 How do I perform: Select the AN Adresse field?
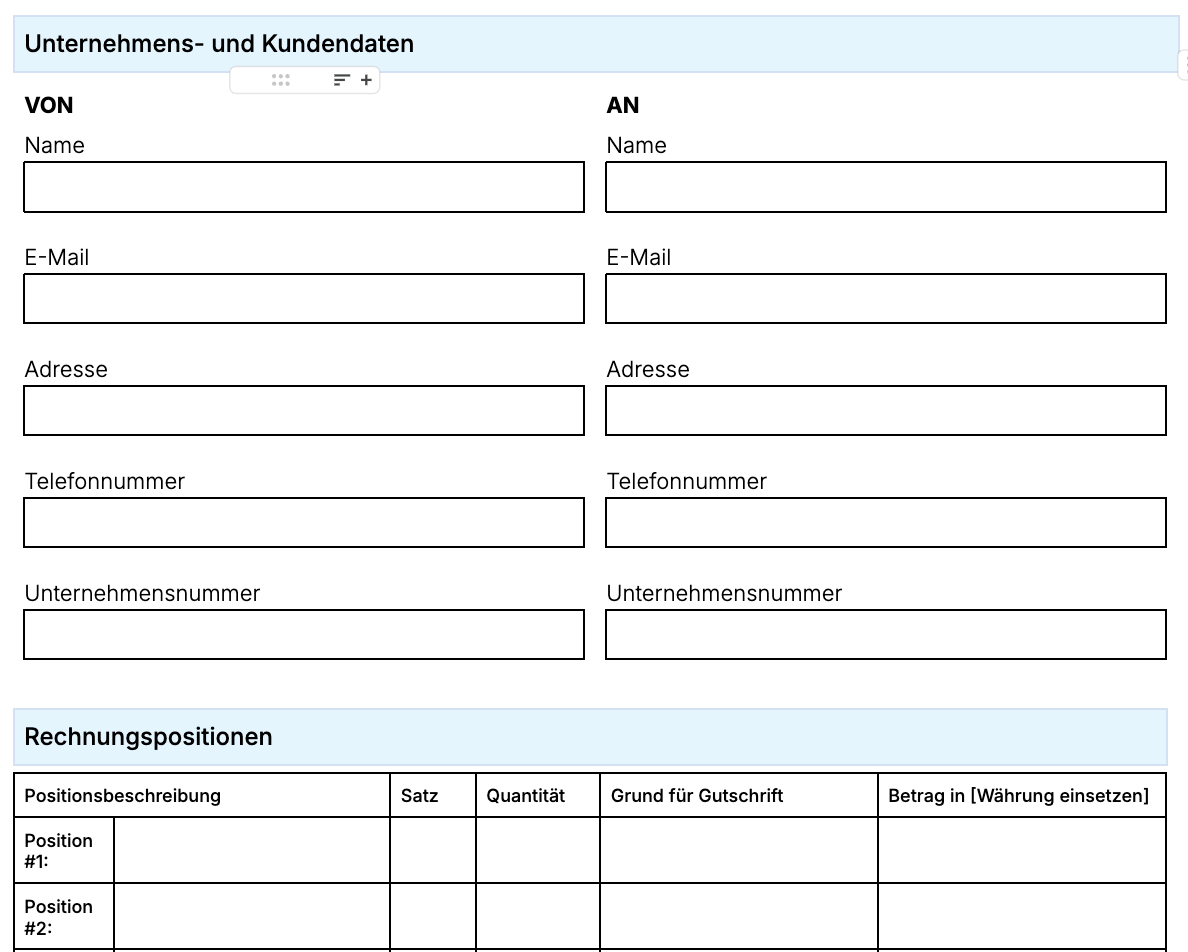click(886, 410)
